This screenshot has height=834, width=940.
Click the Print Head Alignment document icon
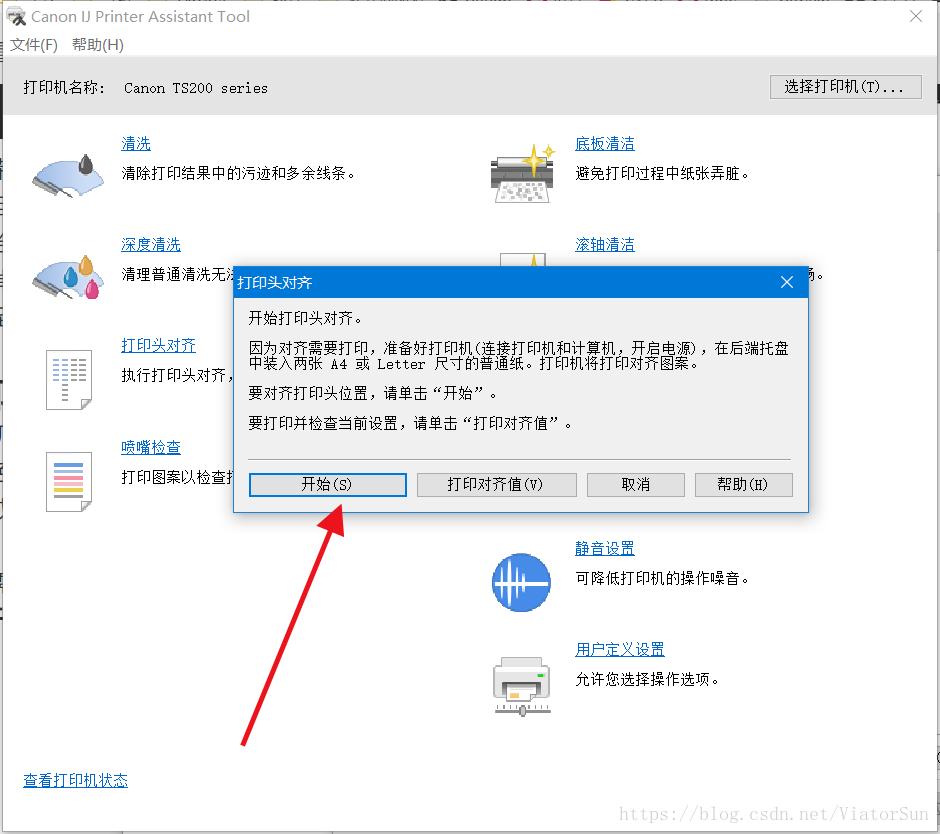pyautogui.click(x=69, y=380)
